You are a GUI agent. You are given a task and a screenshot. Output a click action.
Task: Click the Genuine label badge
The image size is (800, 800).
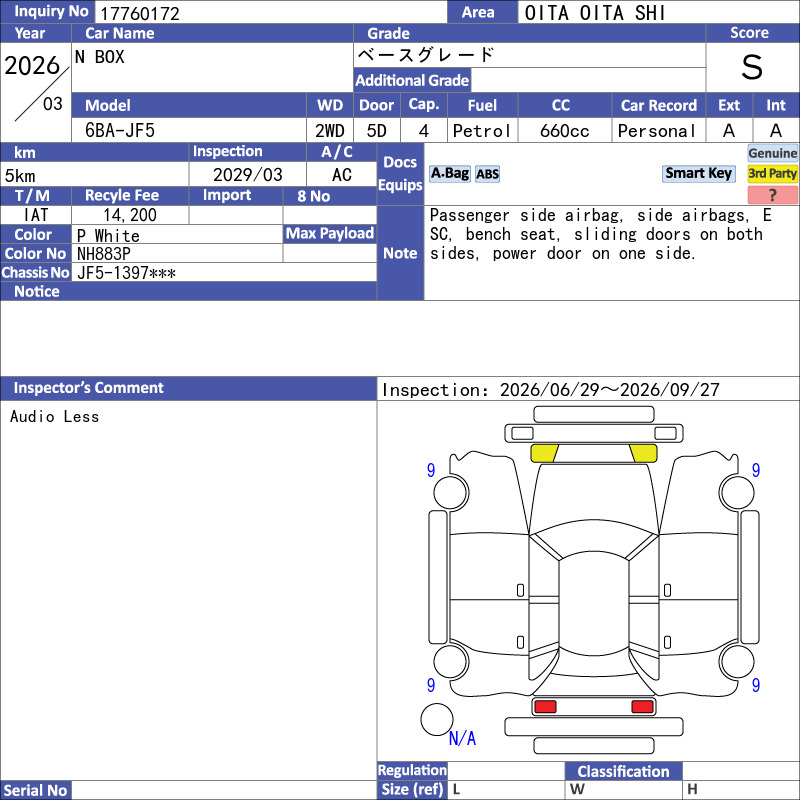[772, 153]
